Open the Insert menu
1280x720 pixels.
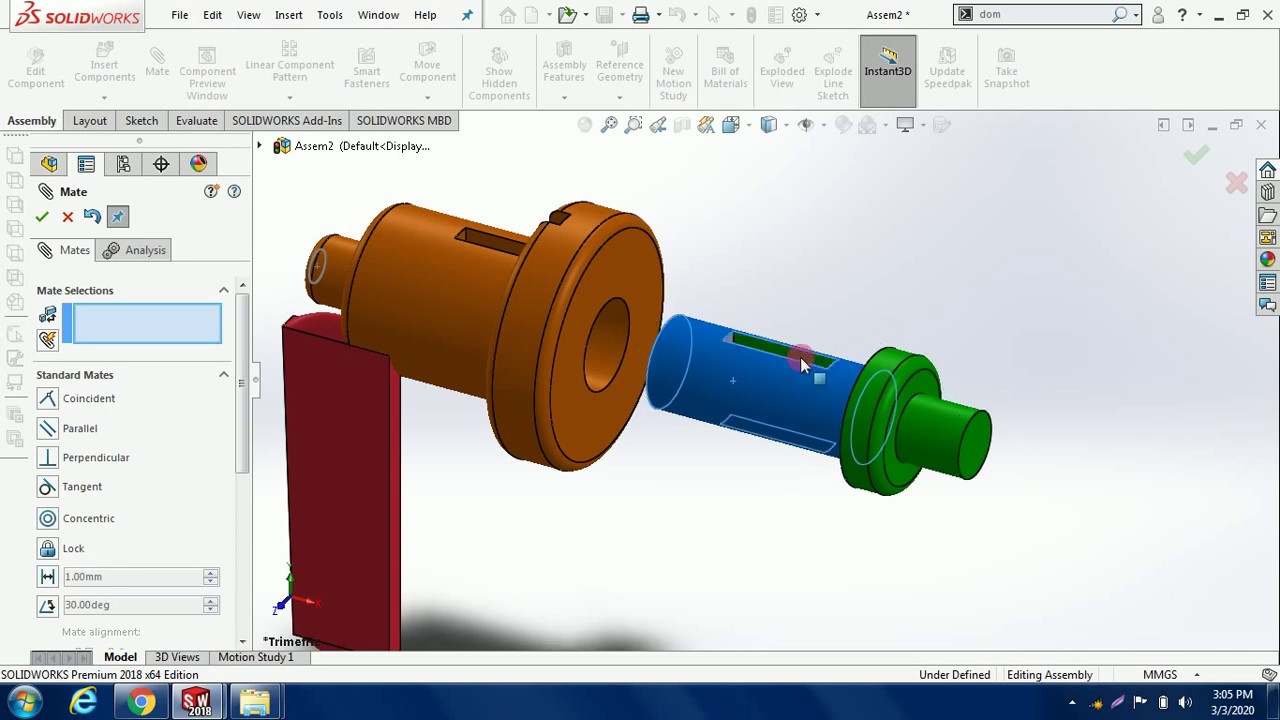point(288,15)
